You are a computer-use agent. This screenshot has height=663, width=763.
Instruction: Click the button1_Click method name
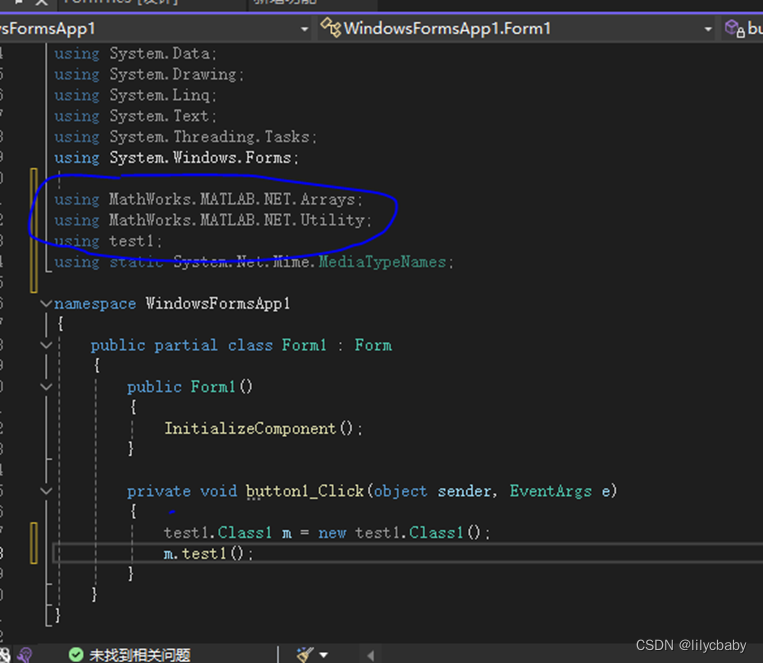click(305, 491)
